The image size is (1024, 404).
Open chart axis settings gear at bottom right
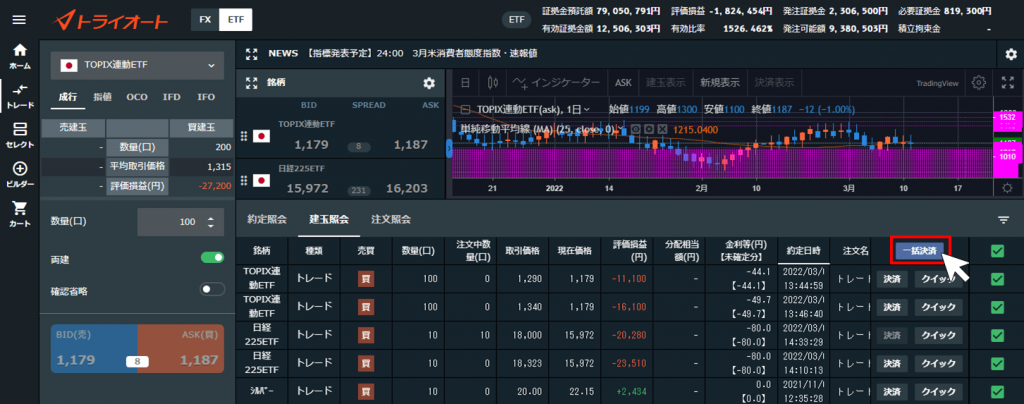[x=1007, y=188]
